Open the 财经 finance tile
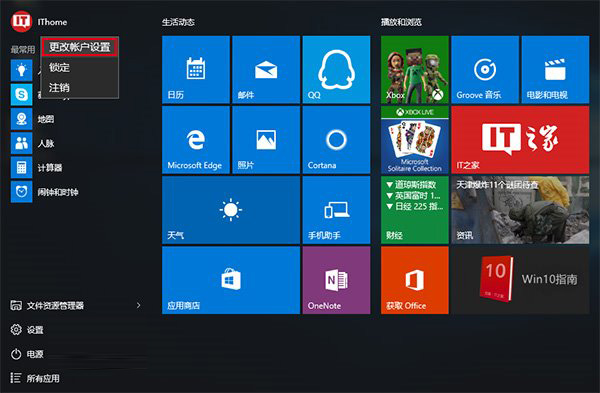The image size is (600, 393). pyautogui.click(x=415, y=210)
